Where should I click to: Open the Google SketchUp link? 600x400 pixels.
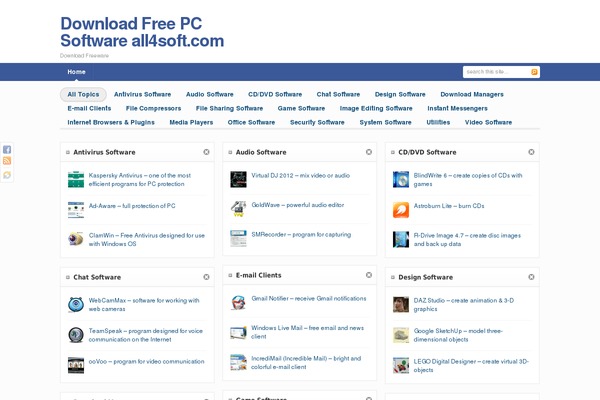(458, 335)
